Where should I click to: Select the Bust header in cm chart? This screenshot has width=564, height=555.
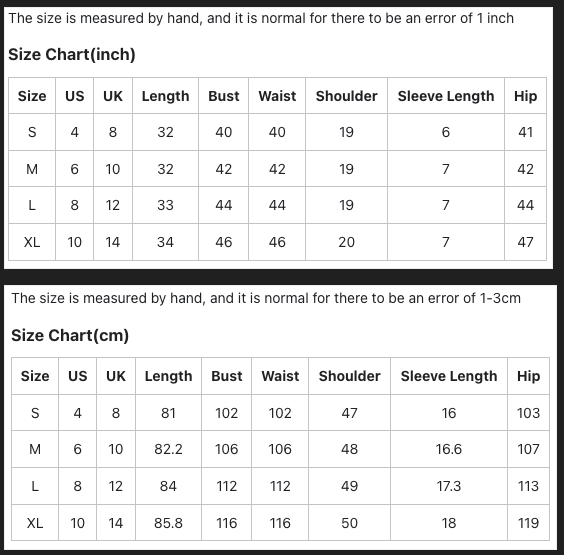coord(227,376)
